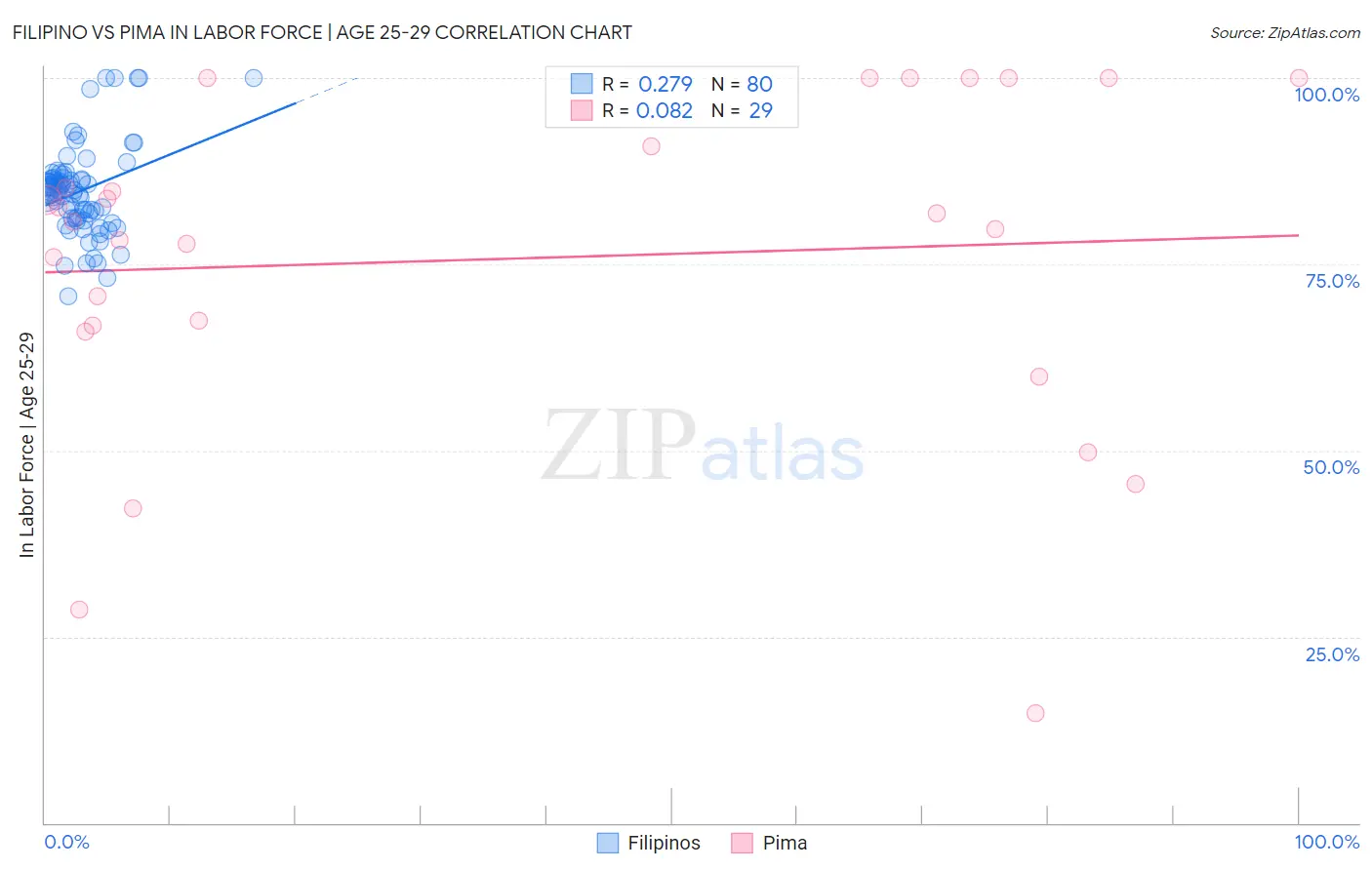
Task: Click the pink Pima legend swatch
Action: 742,843
